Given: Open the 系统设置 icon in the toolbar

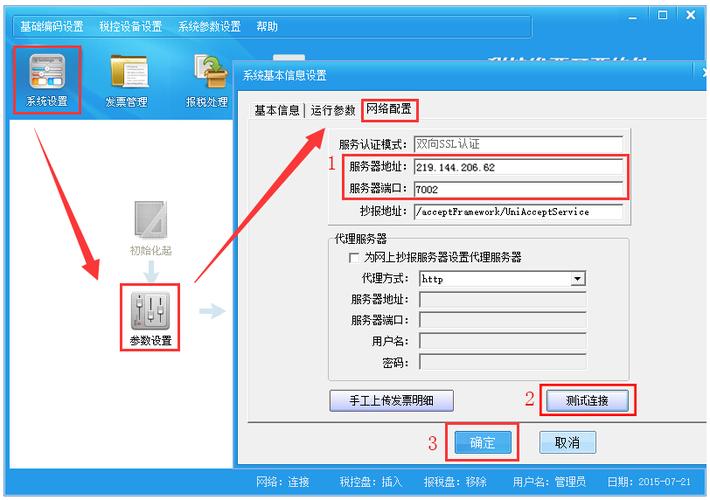Looking at the screenshot, I should [x=47, y=80].
